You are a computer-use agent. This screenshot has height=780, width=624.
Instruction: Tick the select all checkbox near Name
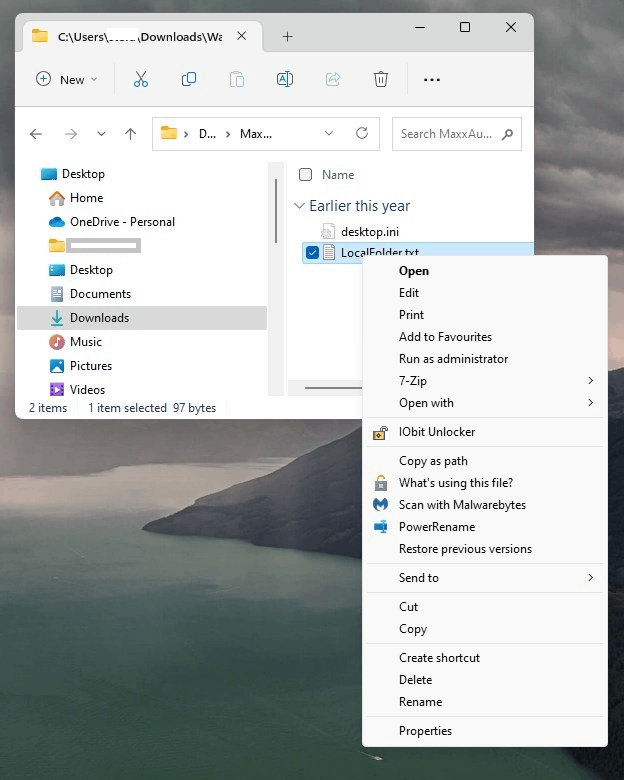coord(305,175)
